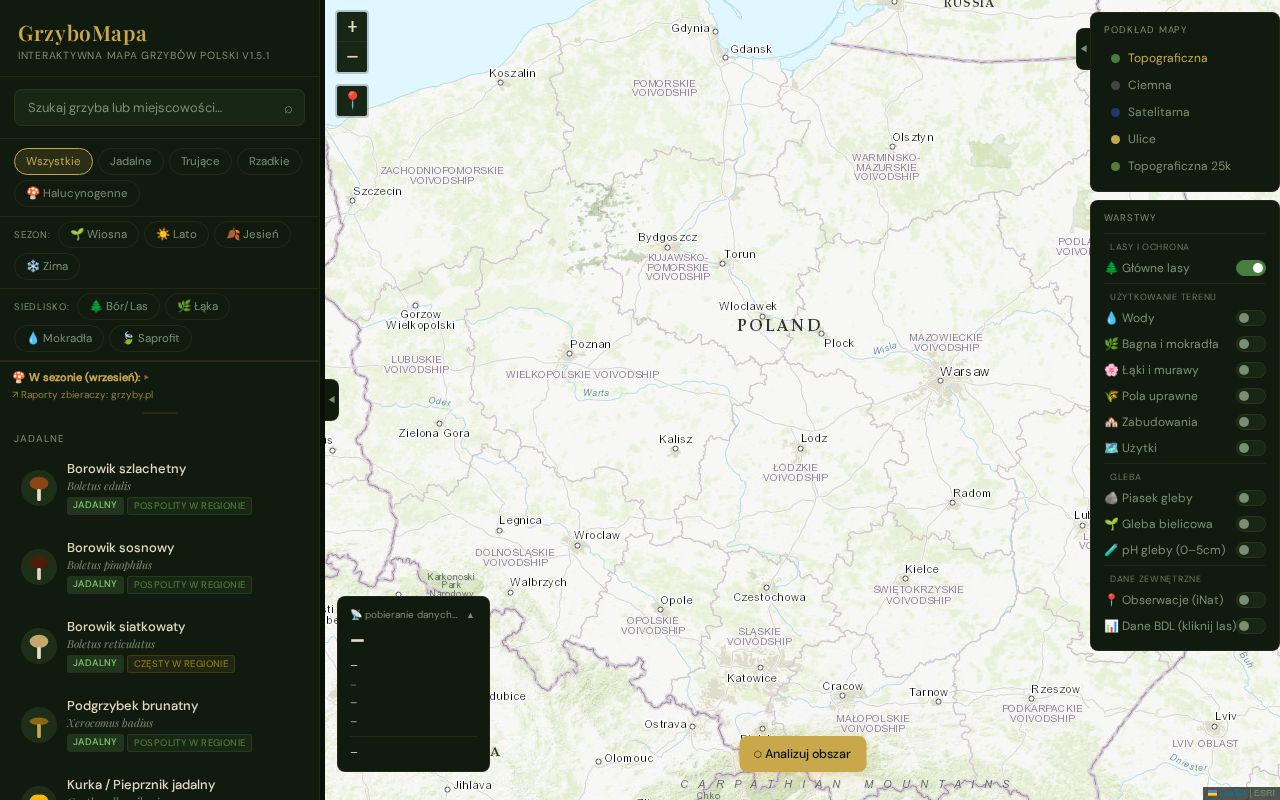Zoom out the map with minus button
1280x800 pixels.
pyautogui.click(x=352, y=57)
